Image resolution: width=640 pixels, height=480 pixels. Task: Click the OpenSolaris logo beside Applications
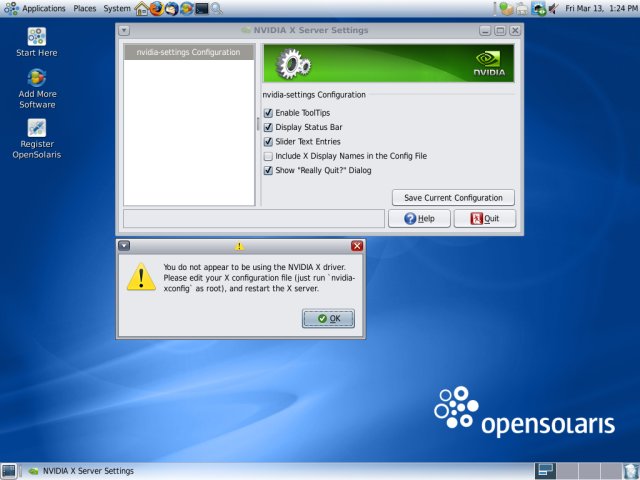(x=11, y=8)
